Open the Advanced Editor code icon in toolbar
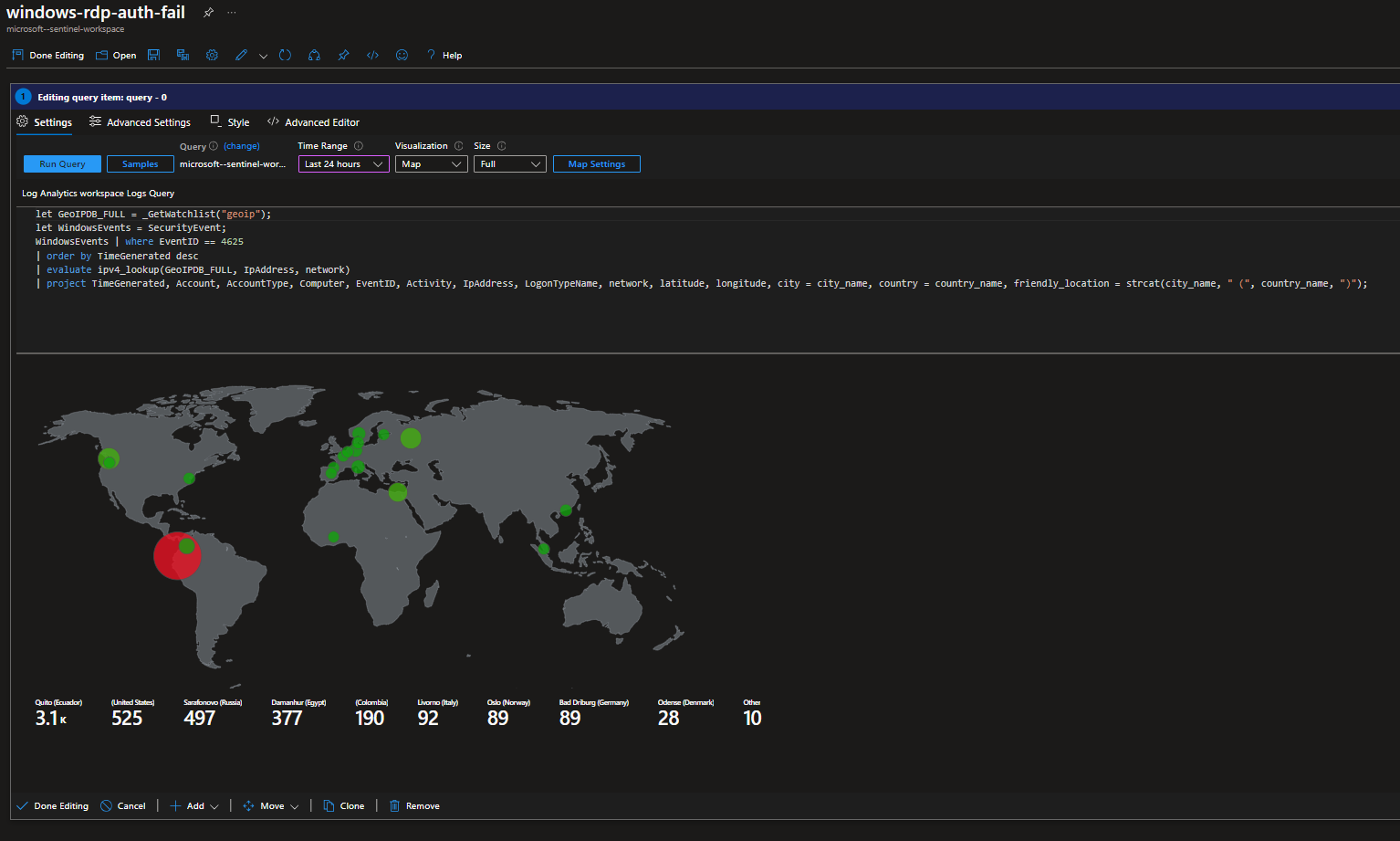 372,55
